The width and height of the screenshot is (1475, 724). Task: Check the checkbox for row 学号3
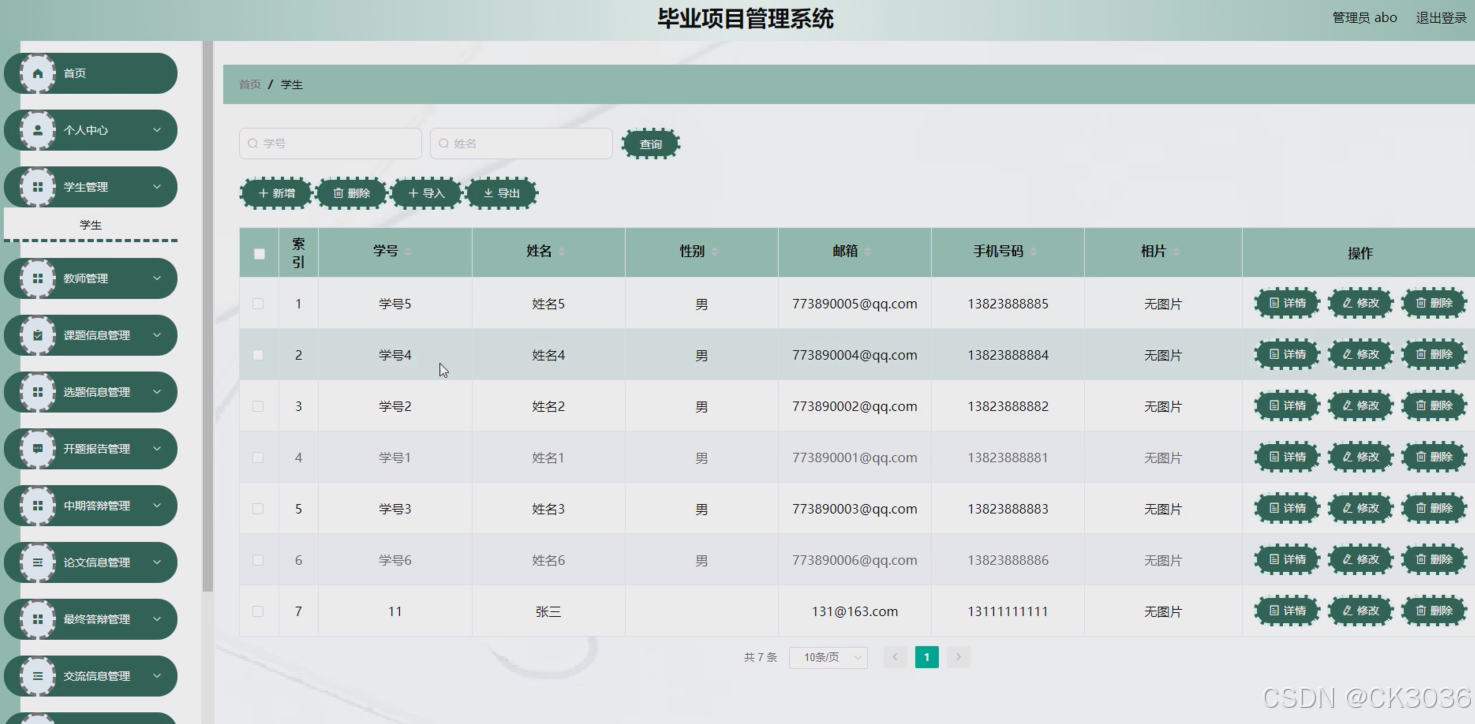258,509
